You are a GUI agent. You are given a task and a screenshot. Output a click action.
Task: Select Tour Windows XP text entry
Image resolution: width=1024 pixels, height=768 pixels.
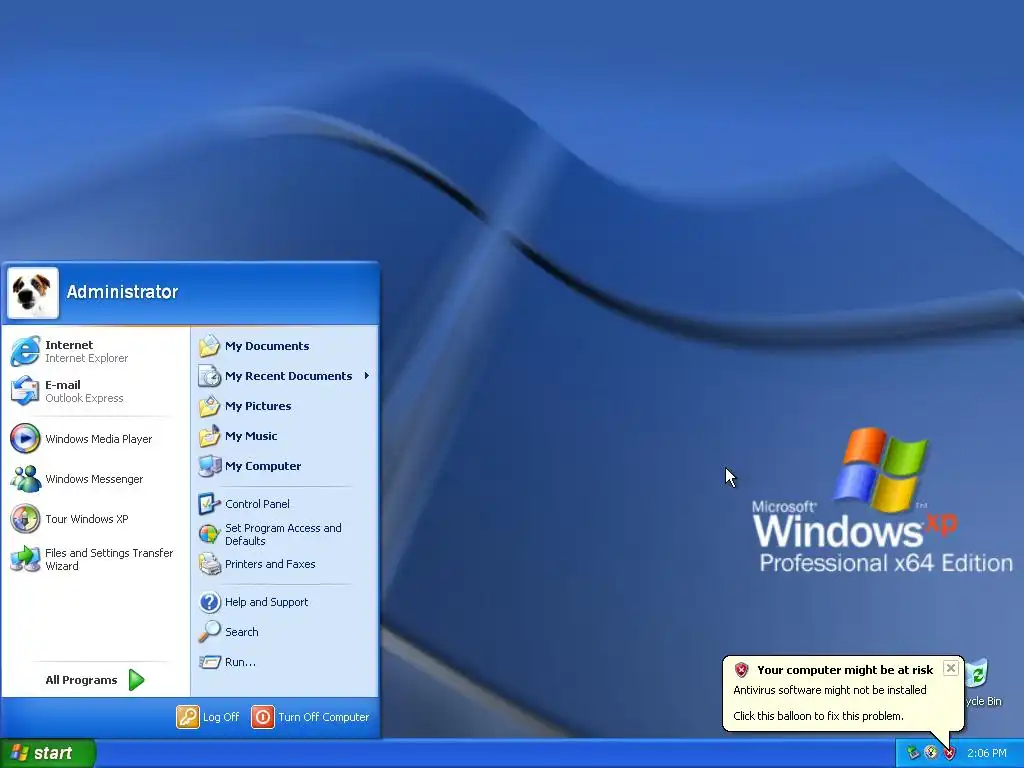[x=87, y=519]
